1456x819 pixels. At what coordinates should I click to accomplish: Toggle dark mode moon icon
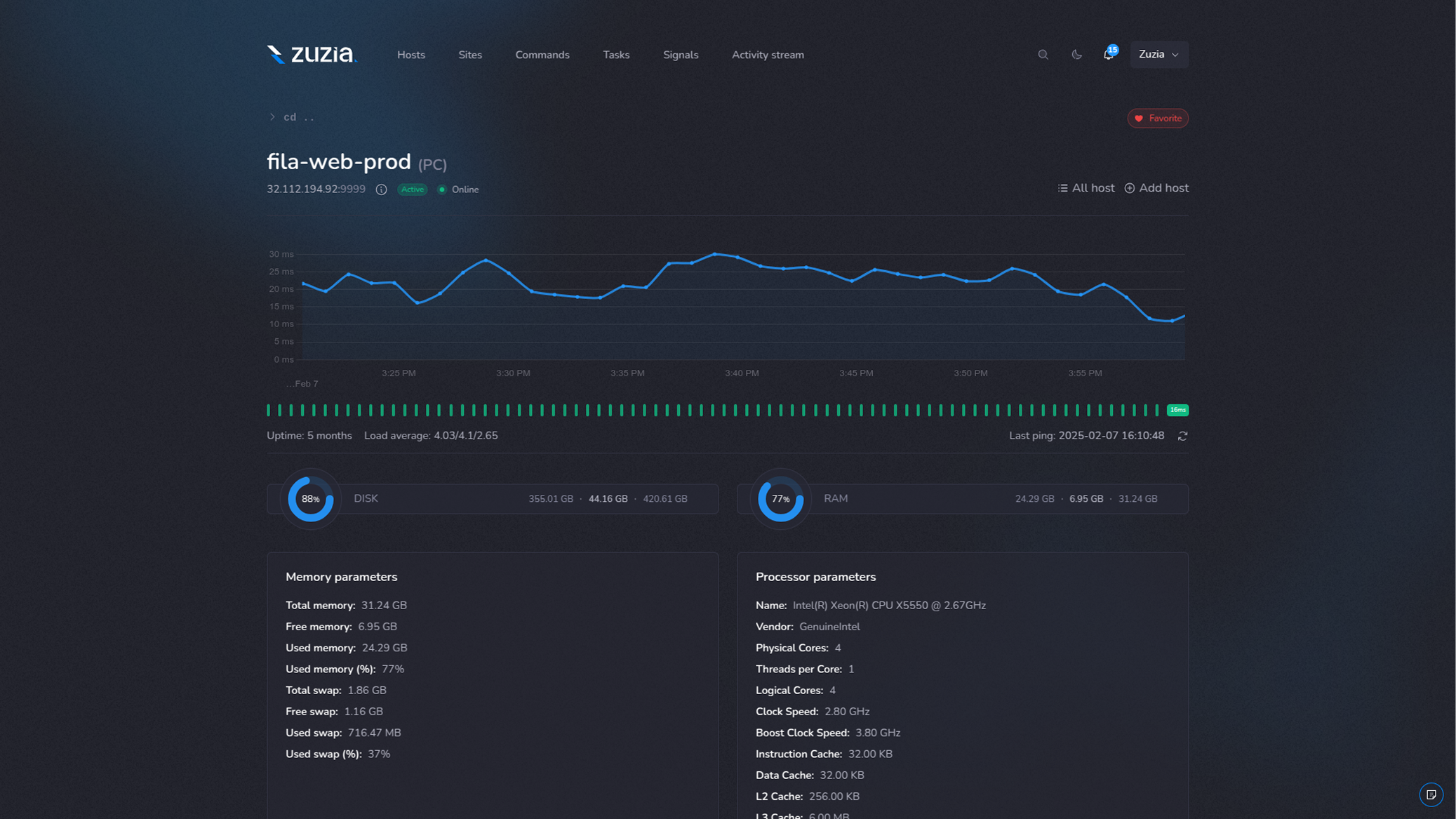pyautogui.click(x=1076, y=55)
